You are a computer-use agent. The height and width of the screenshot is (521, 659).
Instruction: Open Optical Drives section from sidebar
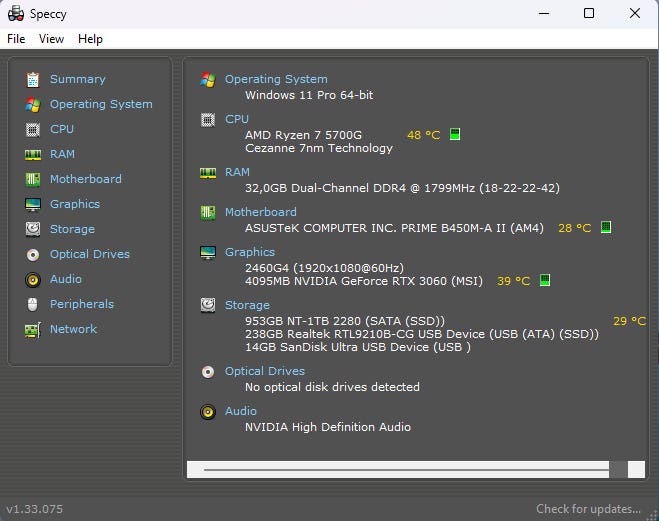point(90,255)
